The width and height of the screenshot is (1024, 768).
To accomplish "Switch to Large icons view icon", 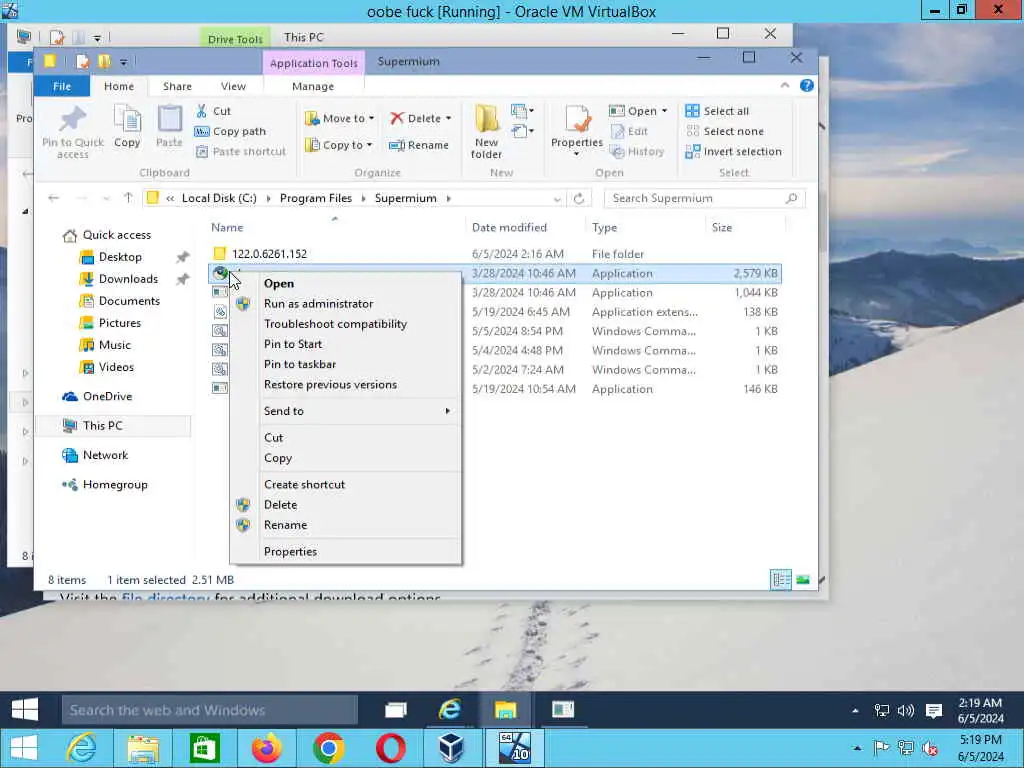I will click(x=803, y=580).
